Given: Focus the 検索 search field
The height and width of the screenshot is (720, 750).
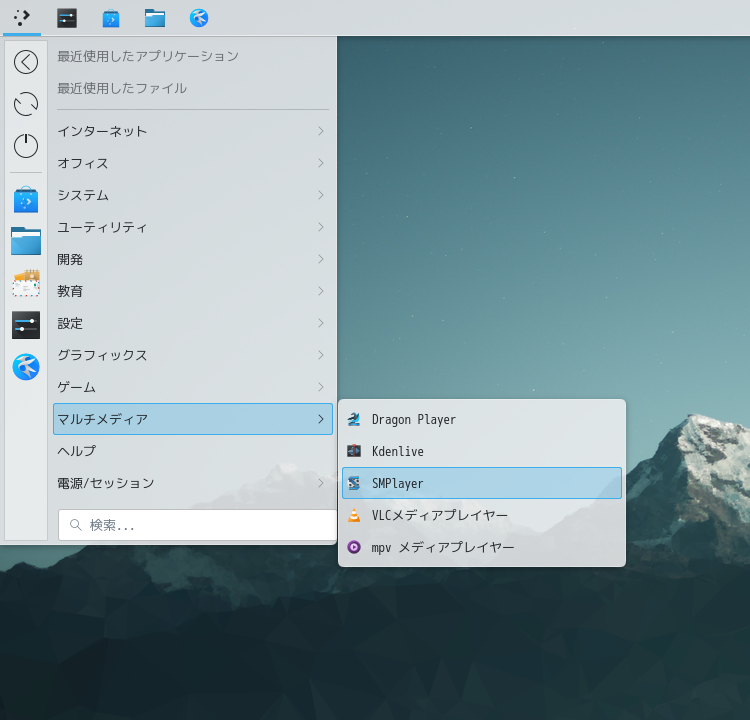Looking at the screenshot, I should click(x=198, y=525).
